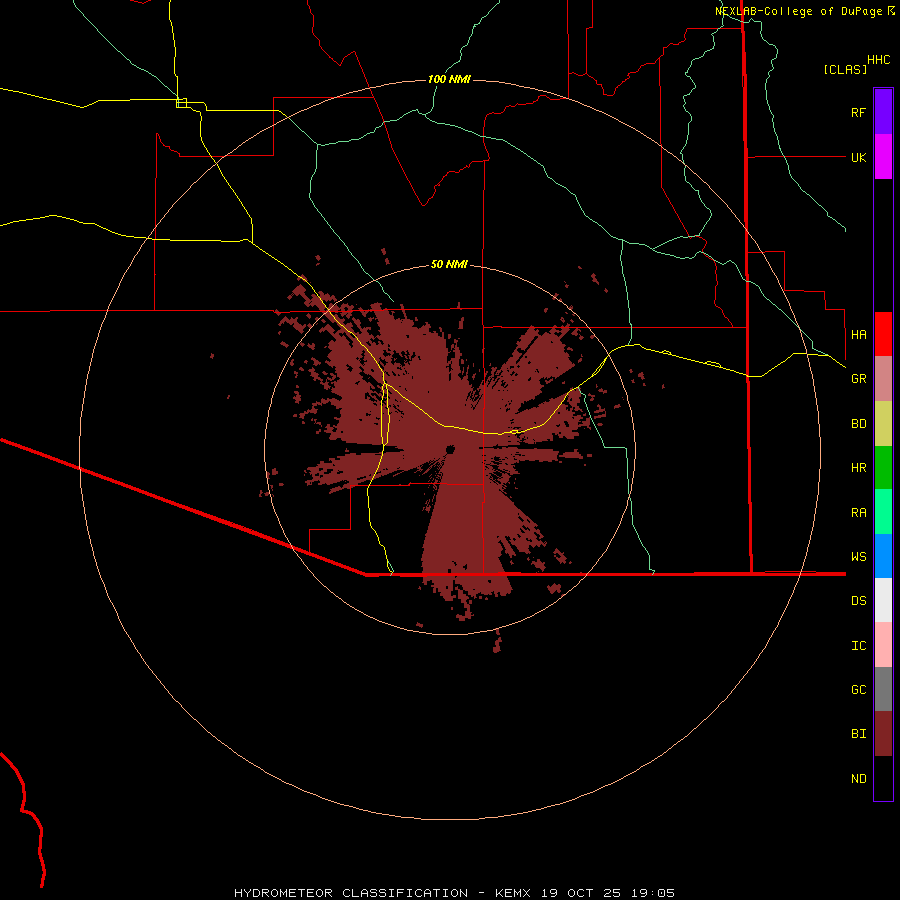Click the GC legend label
Viewport: 900px width, 900px height.
click(858, 690)
